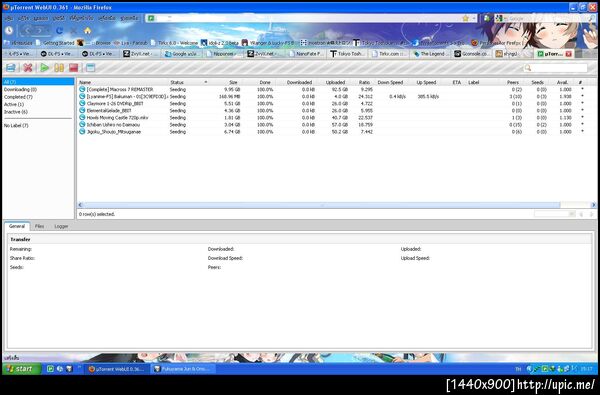Viewport: 600px width, 395px height.
Task: Click the status icon of Claymore 1-26 row
Action: (x=82, y=103)
